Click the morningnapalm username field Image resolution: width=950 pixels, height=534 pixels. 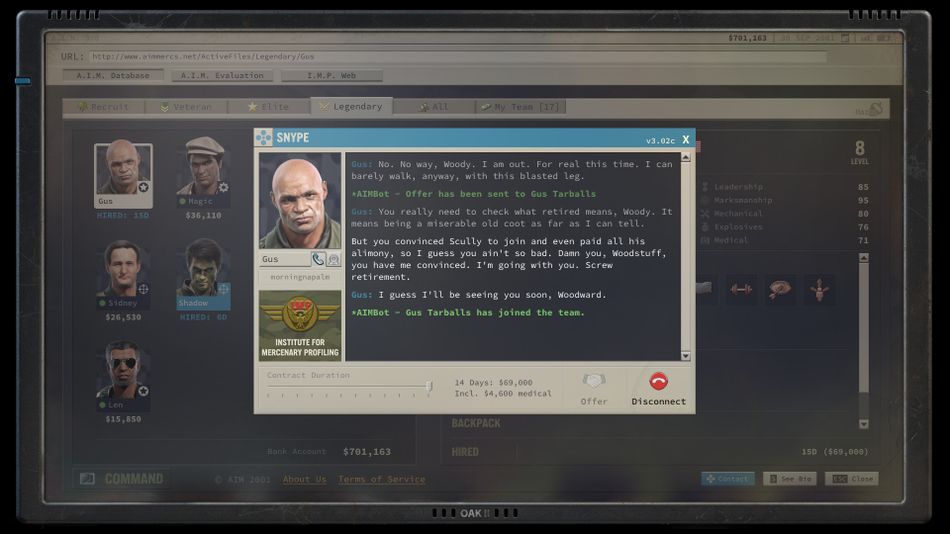[300, 277]
